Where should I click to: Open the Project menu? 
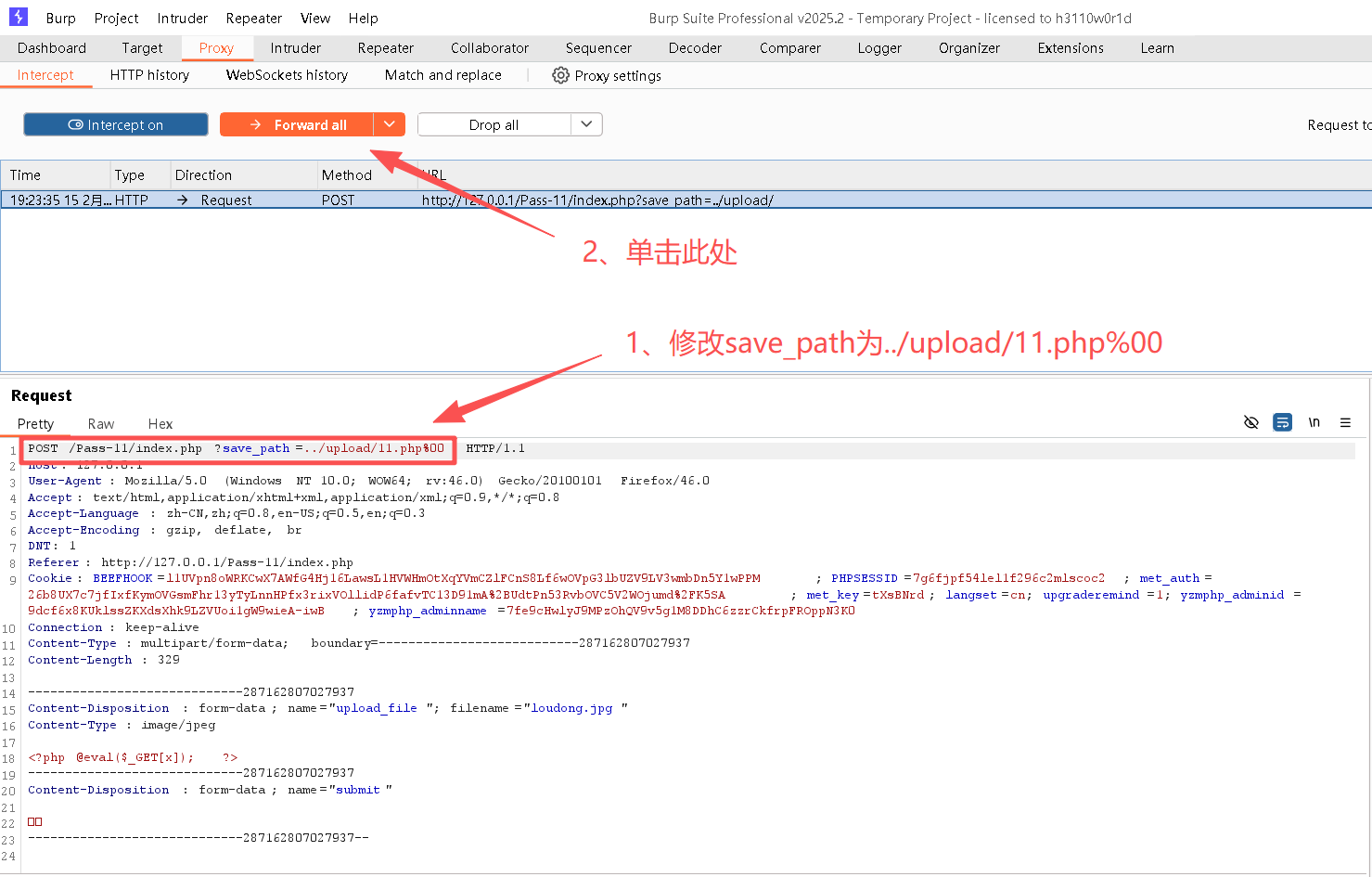116,18
